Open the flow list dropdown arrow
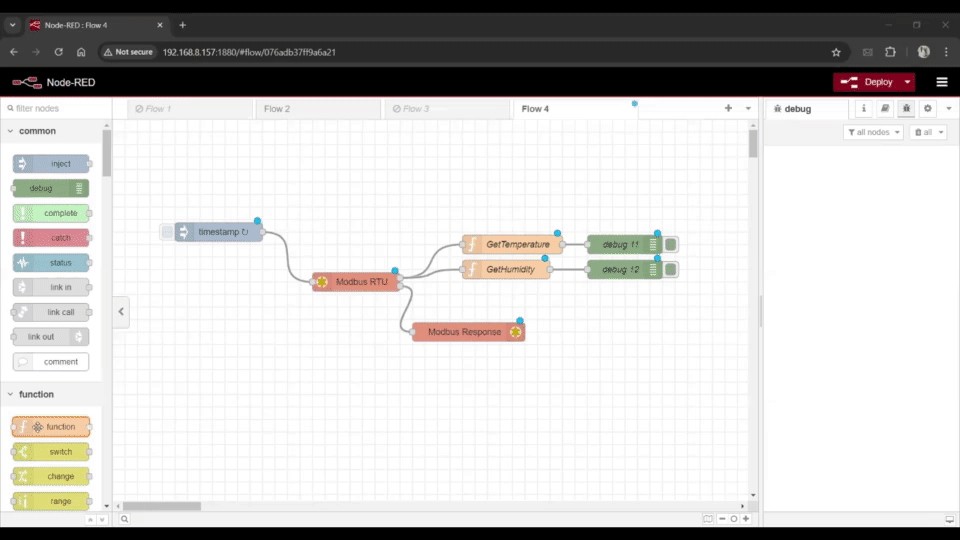Image resolution: width=960 pixels, height=540 pixels. (x=748, y=108)
